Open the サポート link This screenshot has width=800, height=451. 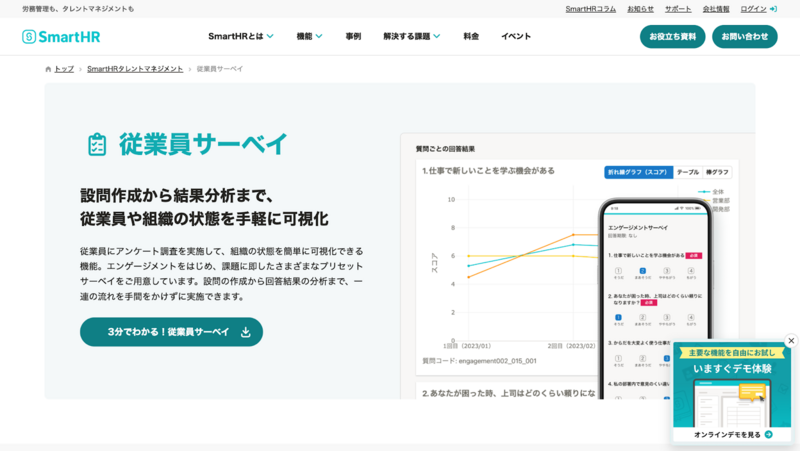click(x=678, y=9)
